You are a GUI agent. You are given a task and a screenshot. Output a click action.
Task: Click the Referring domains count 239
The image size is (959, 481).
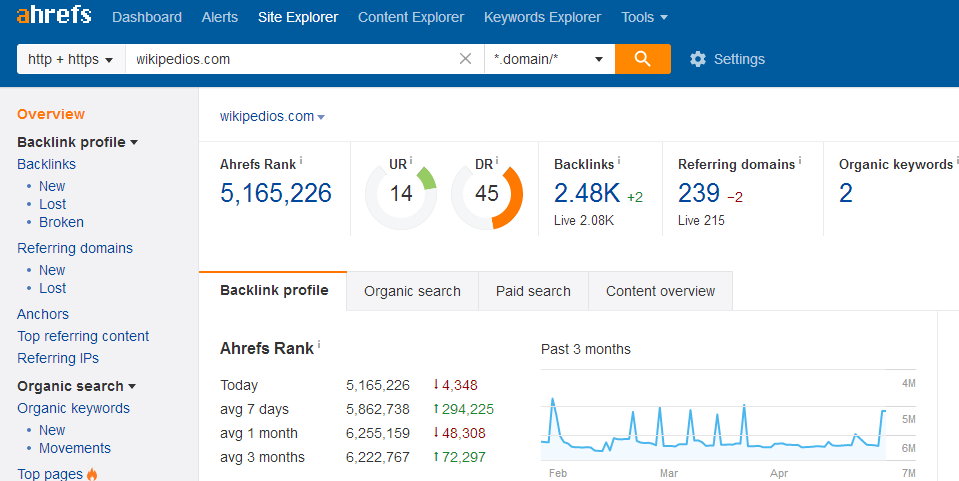[x=699, y=193]
